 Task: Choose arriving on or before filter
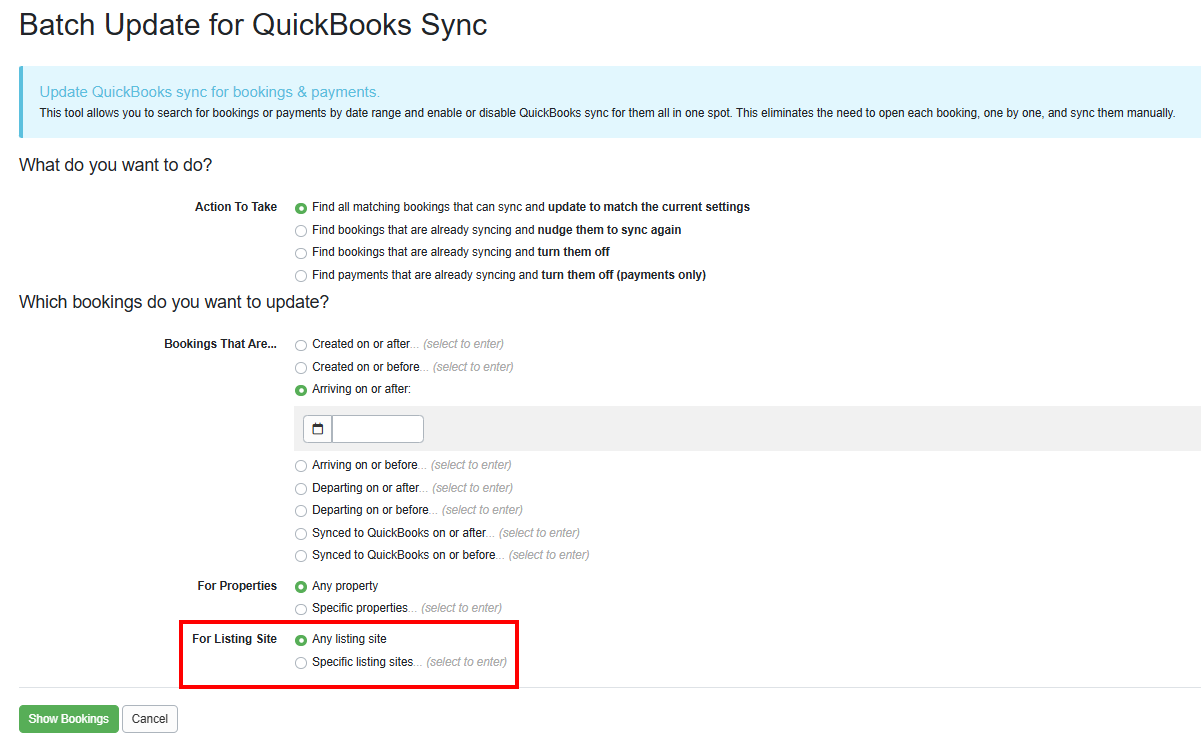pos(300,465)
